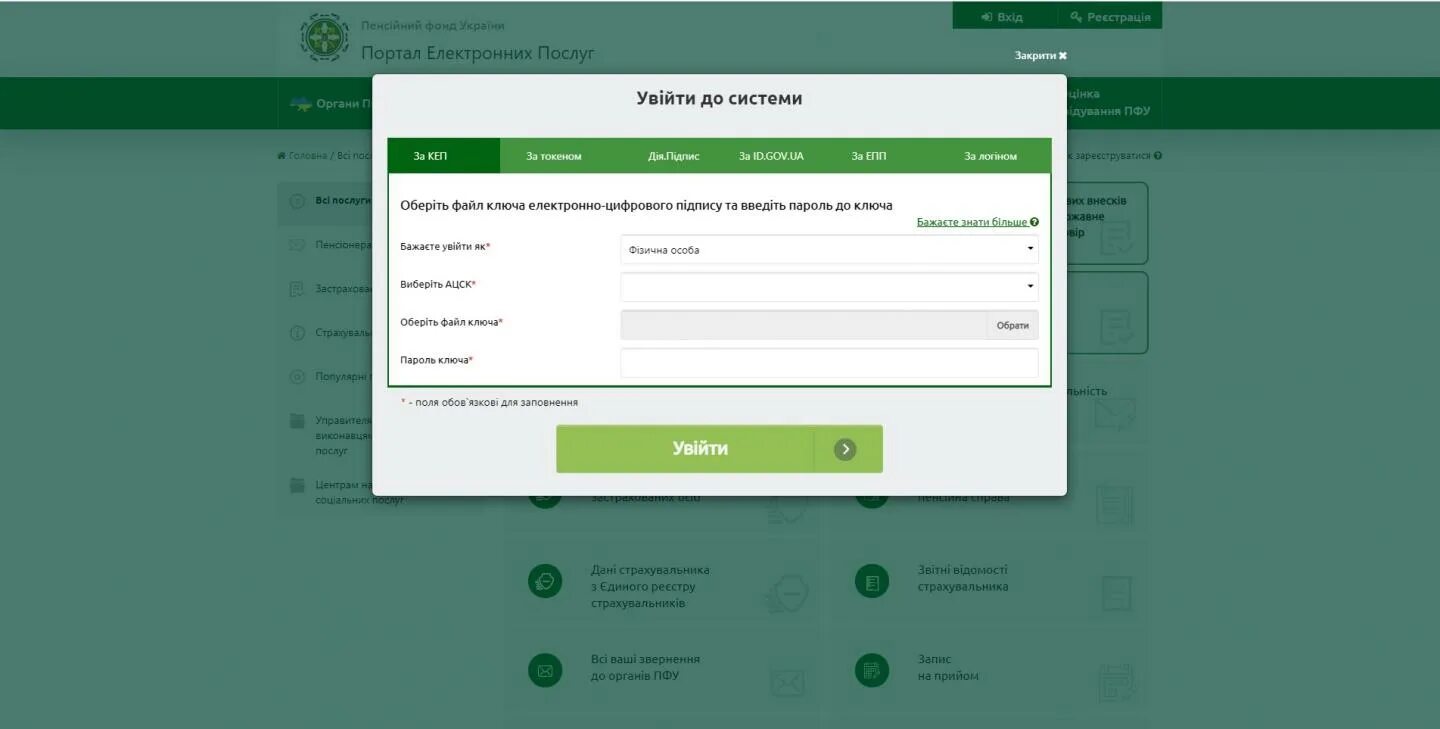Image resolution: width=1440 pixels, height=729 pixels.
Task: Click the Страхувальнику sidebar info icon
Action: (x=297, y=333)
